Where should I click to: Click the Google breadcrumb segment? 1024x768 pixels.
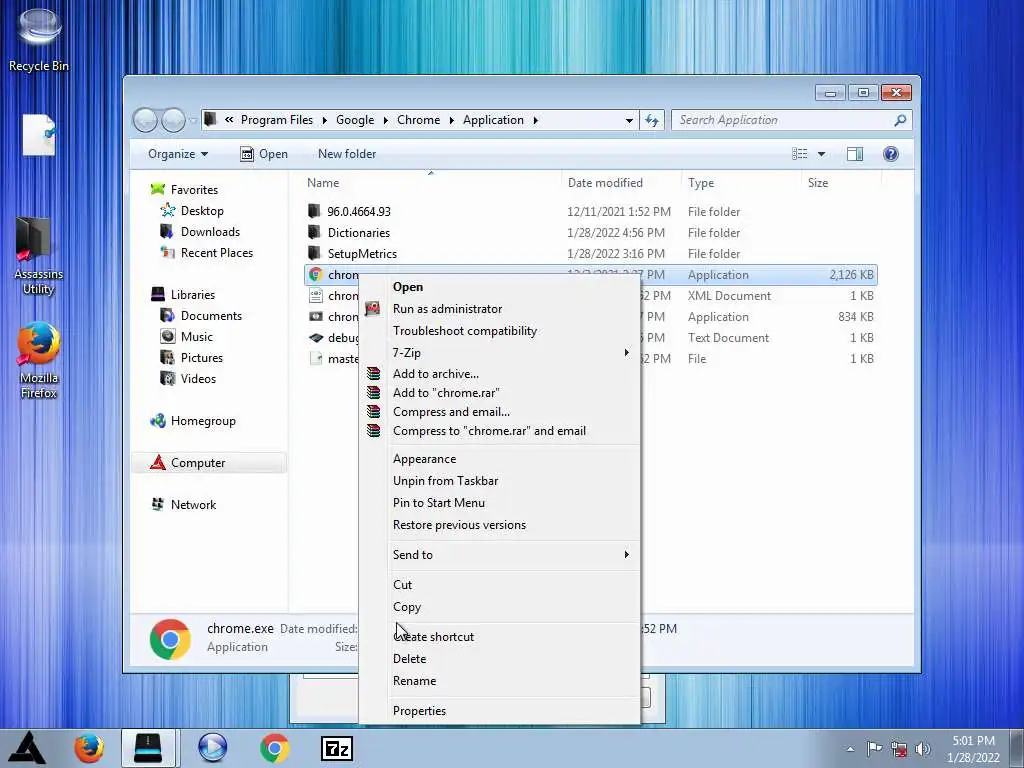coord(355,120)
